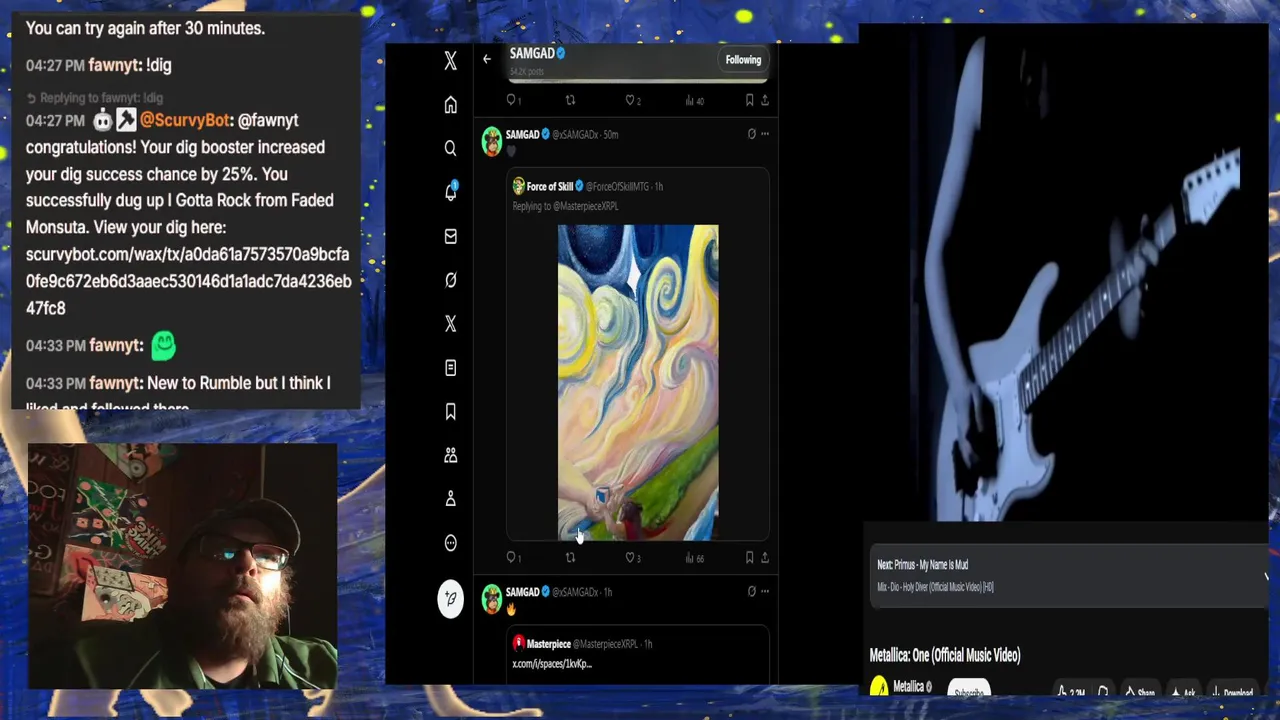Open the x.com/i/spaces link
Screen dimensions: 1280x720
point(552,664)
